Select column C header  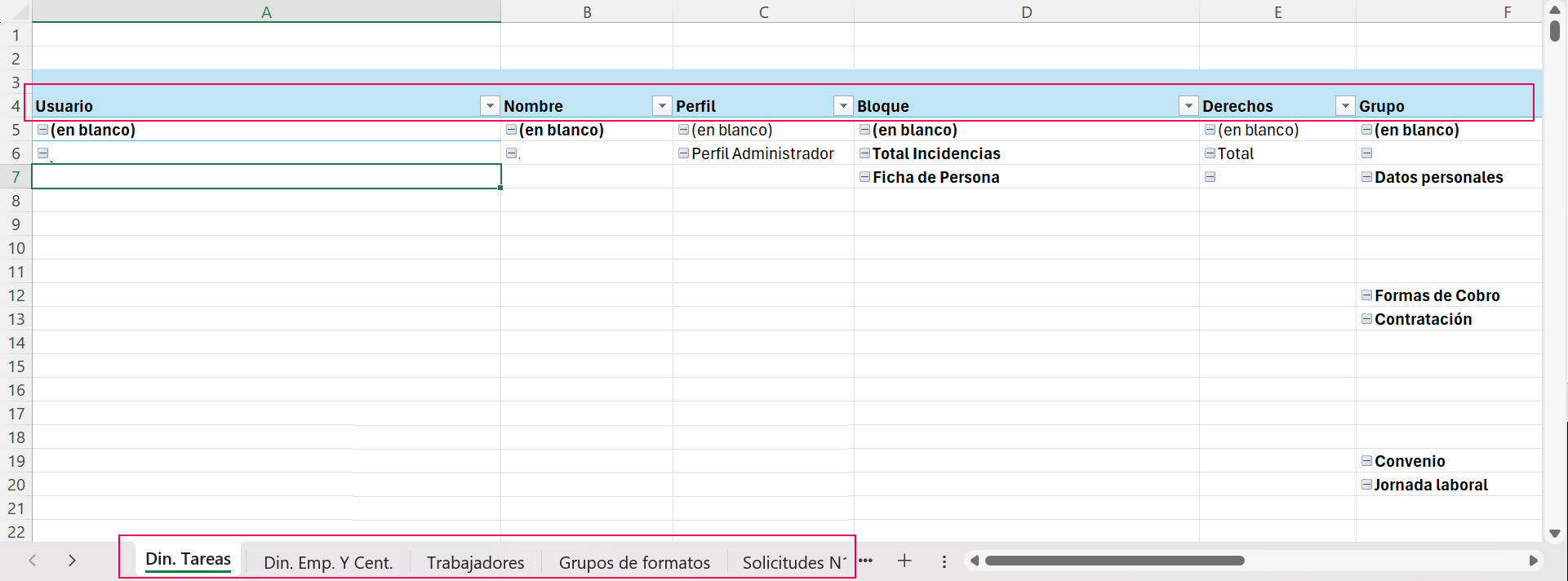pyautogui.click(x=763, y=11)
